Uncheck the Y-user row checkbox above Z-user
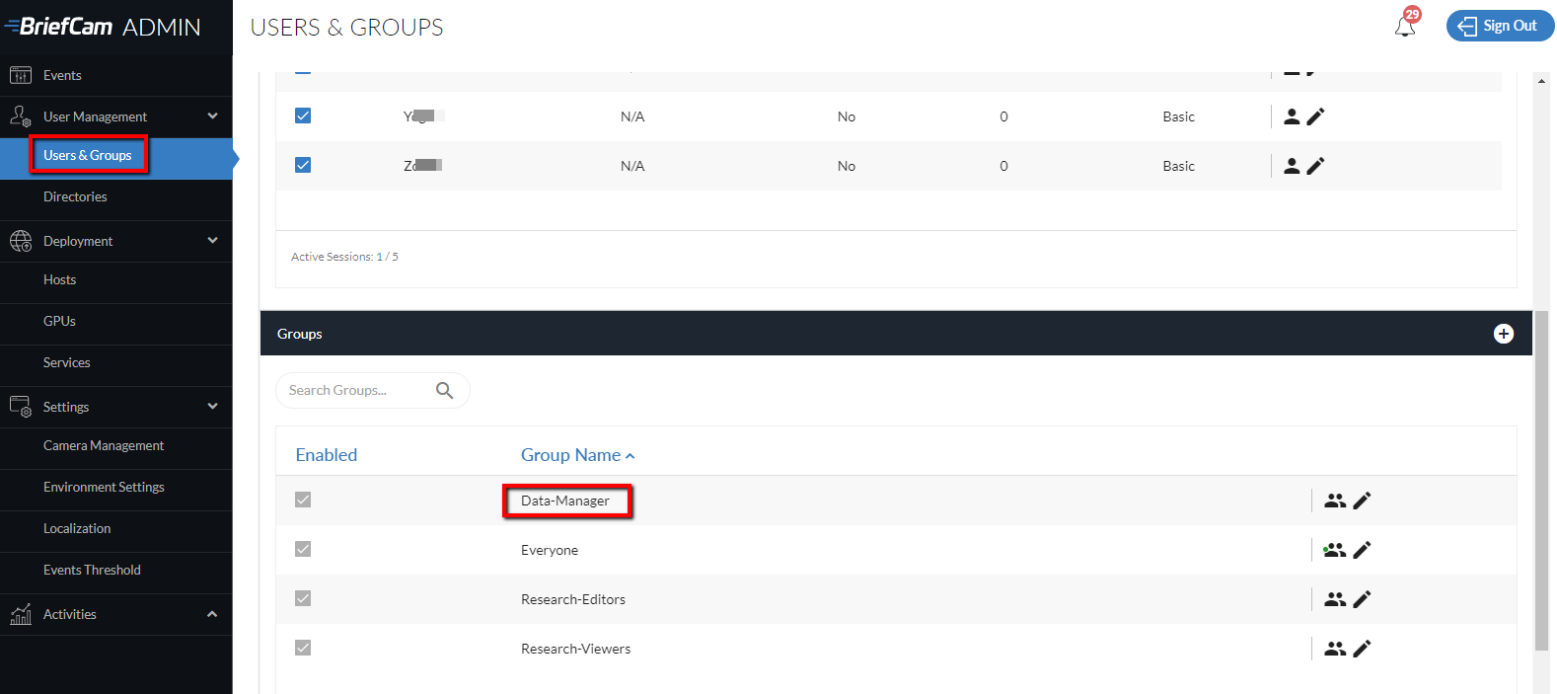The width and height of the screenshot is (1557, 694). pos(303,116)
